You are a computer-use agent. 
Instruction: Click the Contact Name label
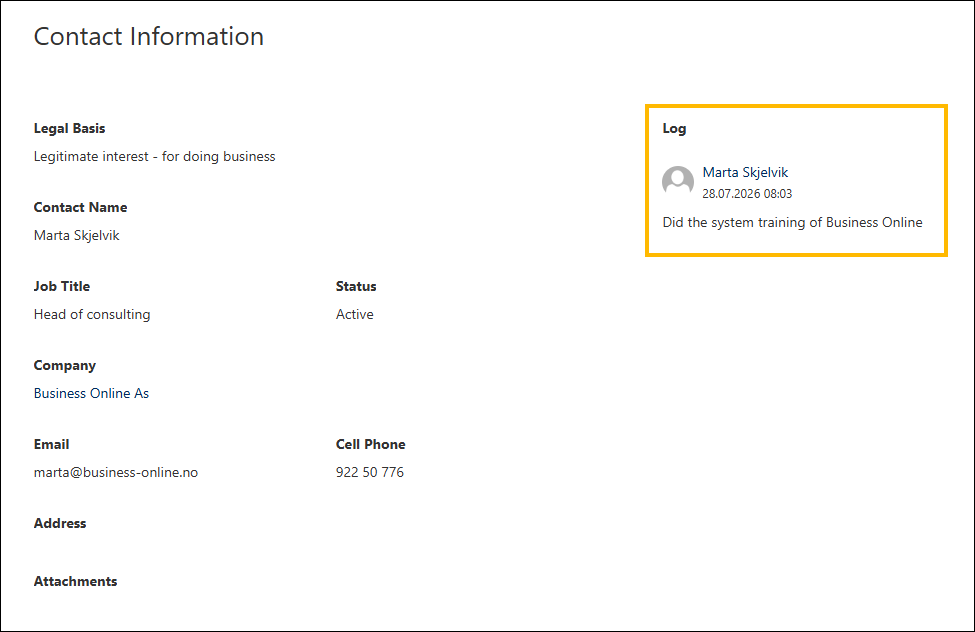click(80, 207)
